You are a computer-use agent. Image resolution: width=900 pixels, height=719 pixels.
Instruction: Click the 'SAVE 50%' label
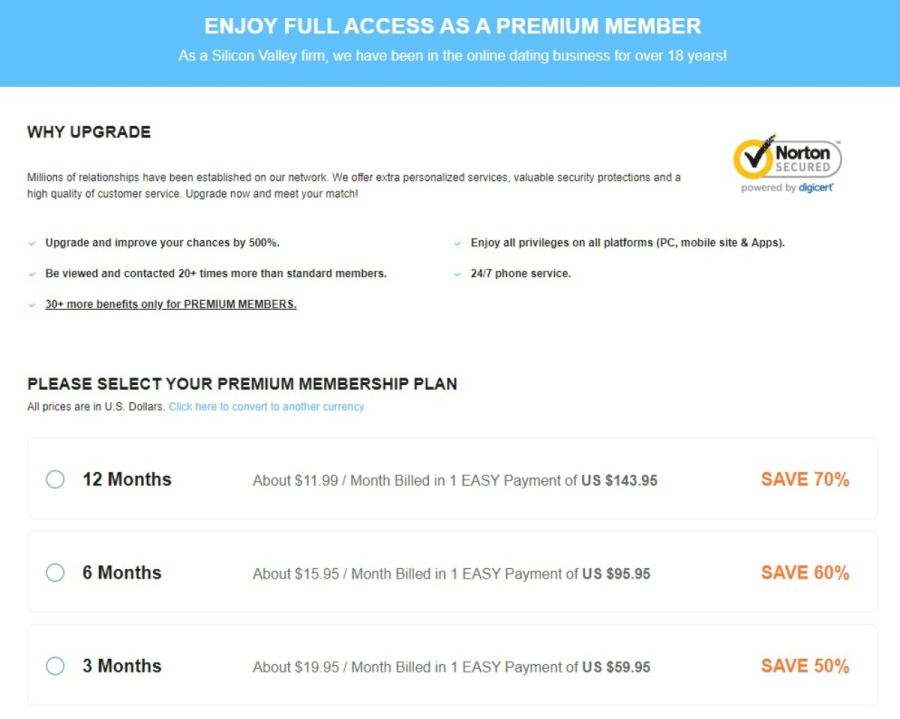pyautogui.click(x=805, y=666)
